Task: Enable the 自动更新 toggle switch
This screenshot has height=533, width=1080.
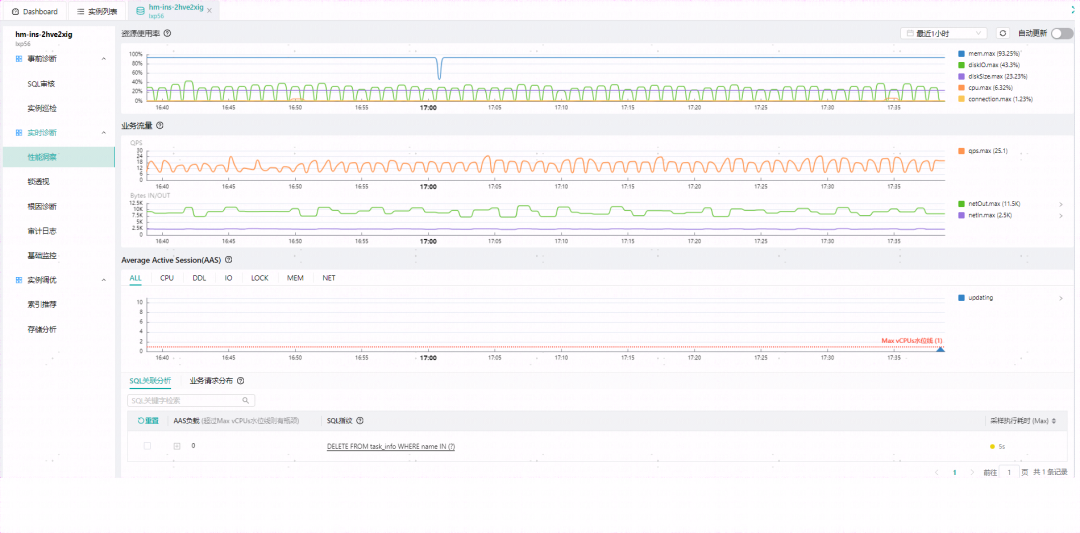Action: 1061,33
